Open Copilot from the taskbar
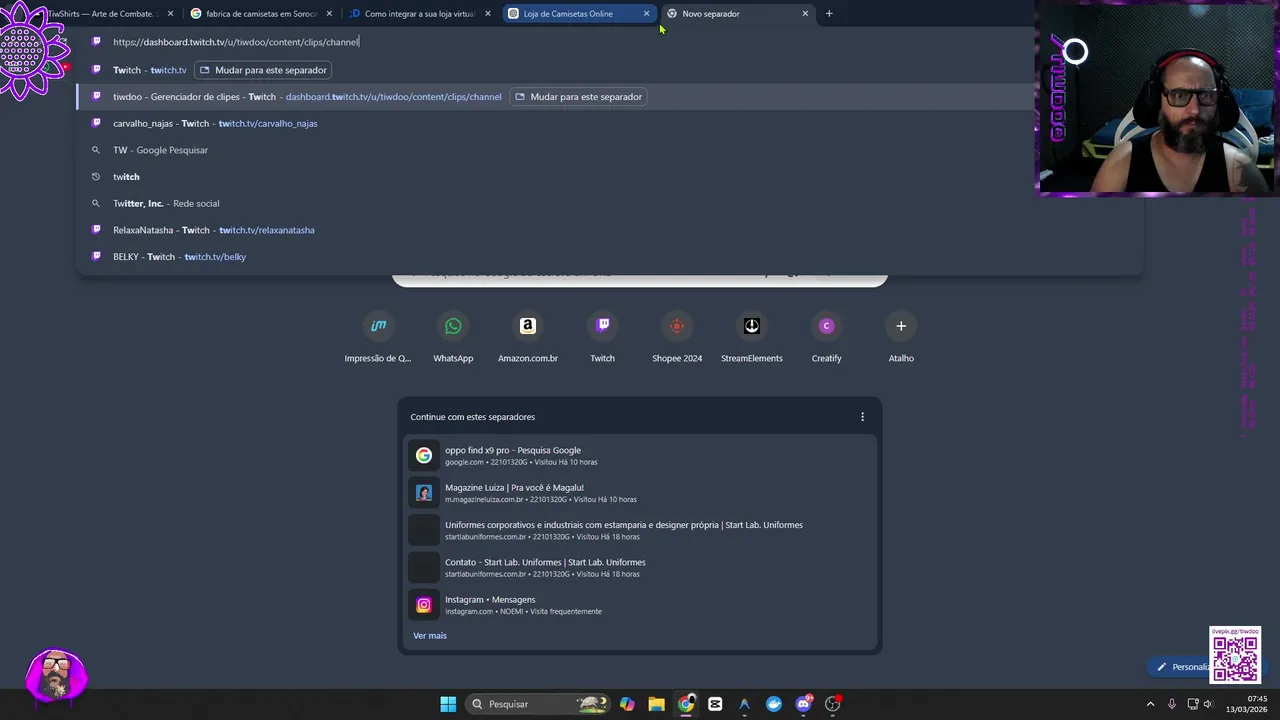This screenshot has height=720, width=1280. (627, 704)
